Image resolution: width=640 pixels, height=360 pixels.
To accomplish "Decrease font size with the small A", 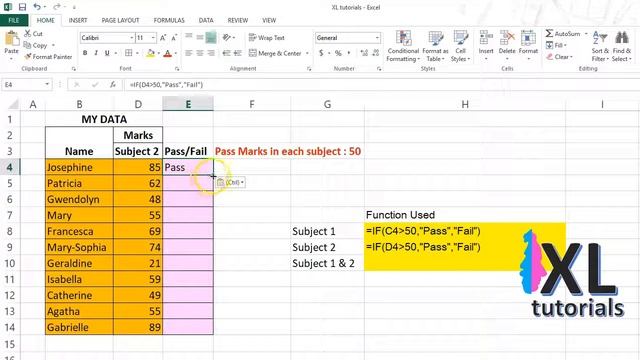I will click(174, 38).
